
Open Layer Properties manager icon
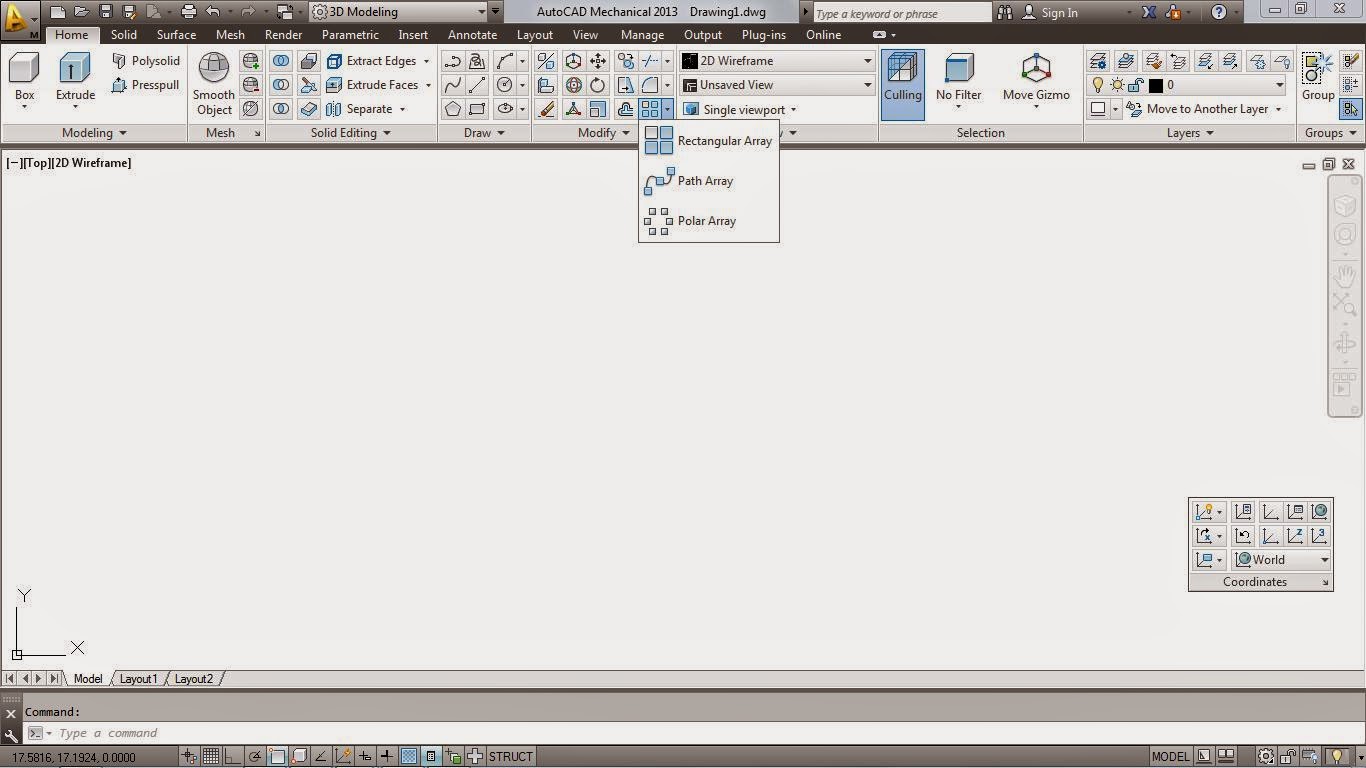pos(1098,61)
